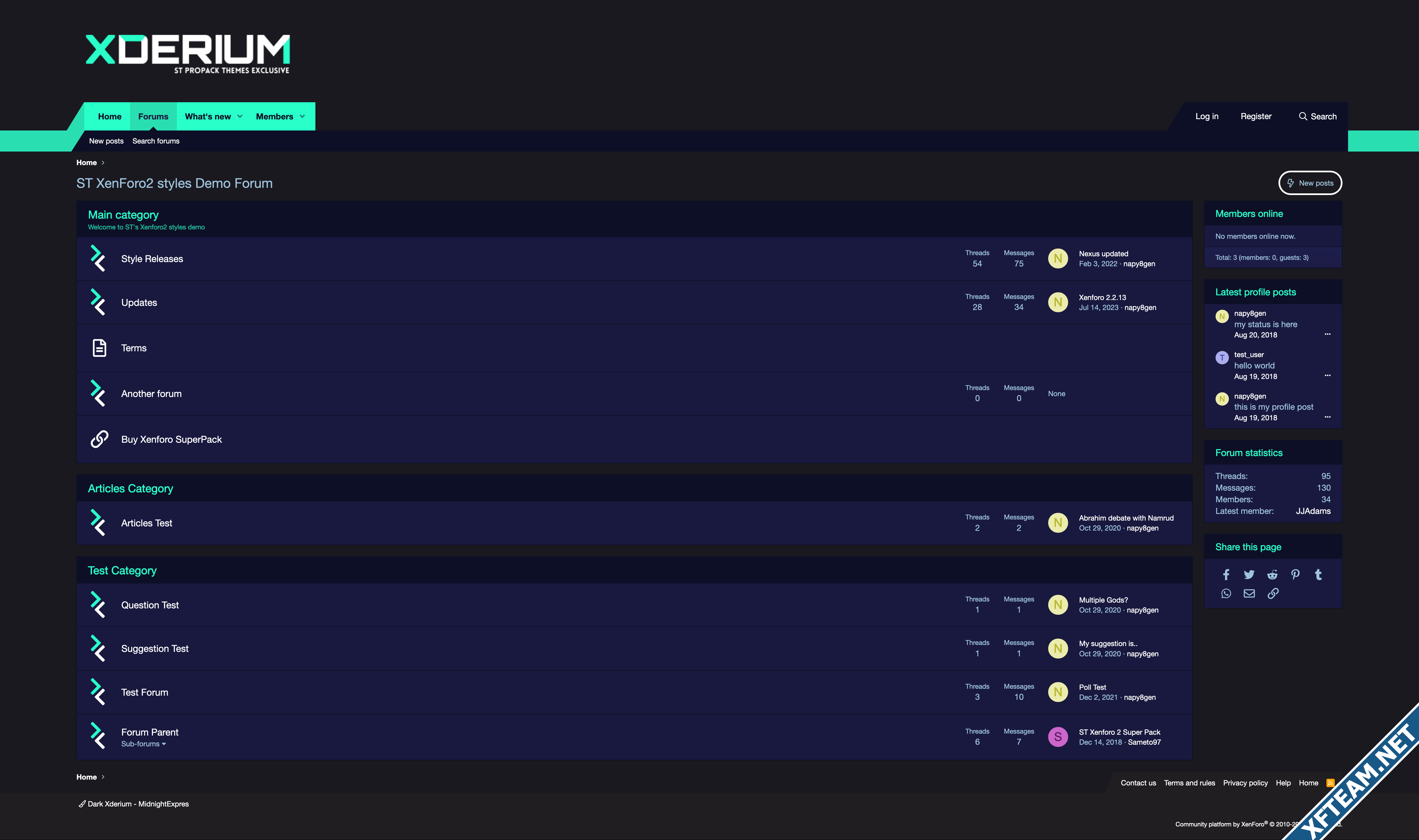
Task: Share page via Tumblr icon
Action: [x=1318, y=575]
